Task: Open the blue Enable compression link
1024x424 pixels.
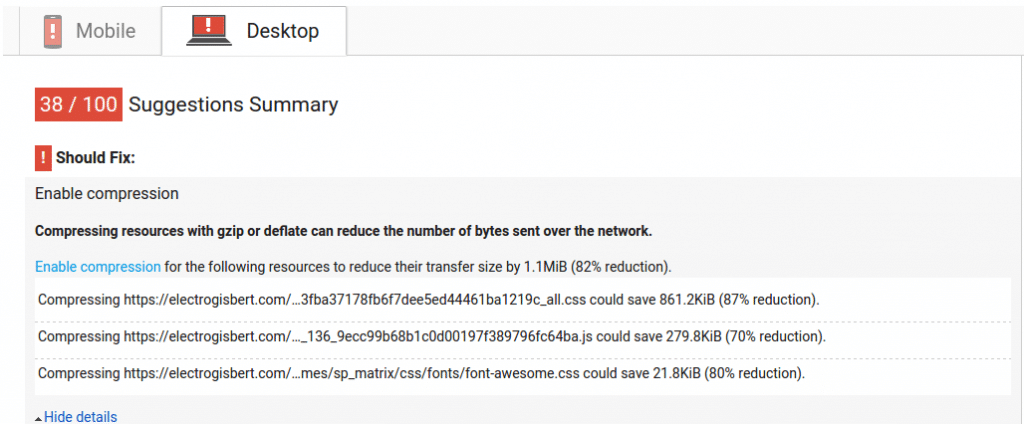Action: [x=97, y=266]
